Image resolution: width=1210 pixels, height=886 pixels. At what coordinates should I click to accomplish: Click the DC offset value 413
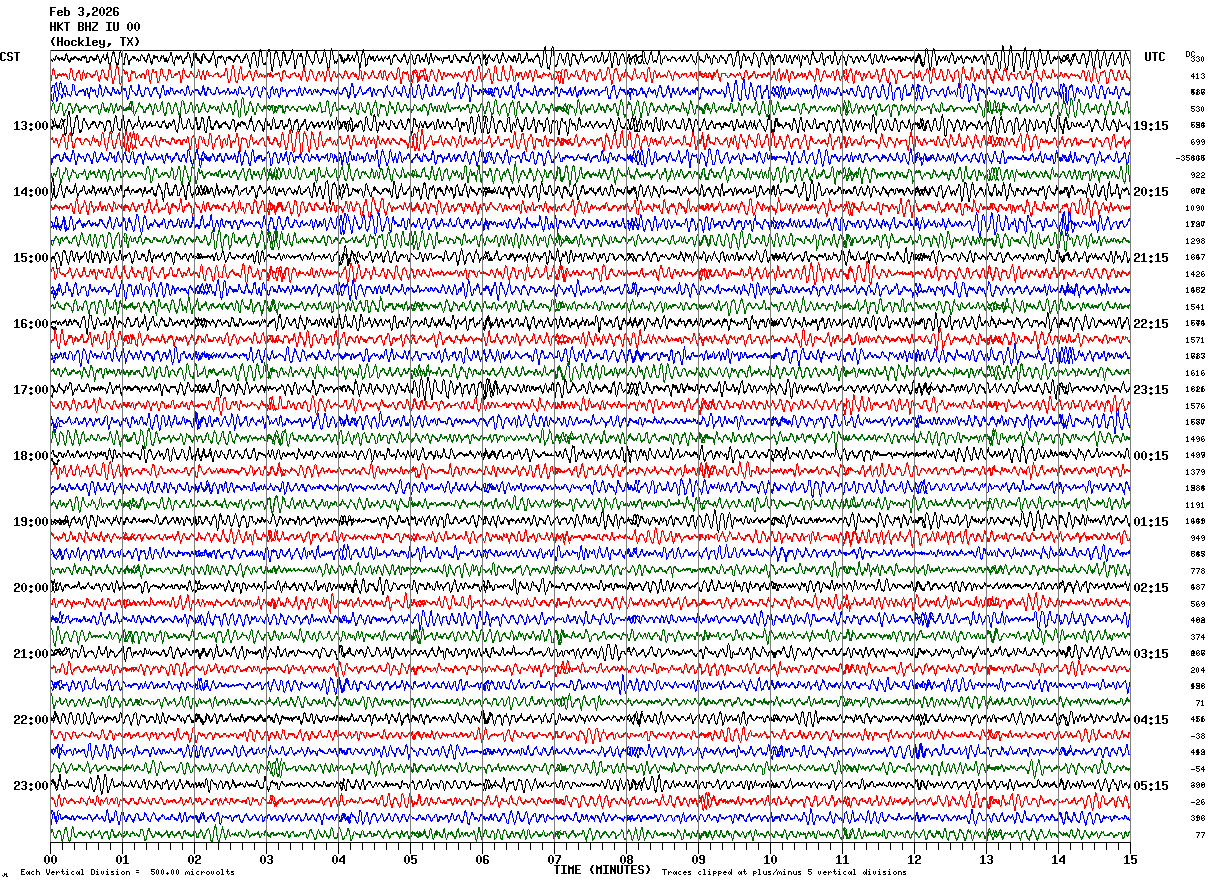click(x=1197, y=76)
